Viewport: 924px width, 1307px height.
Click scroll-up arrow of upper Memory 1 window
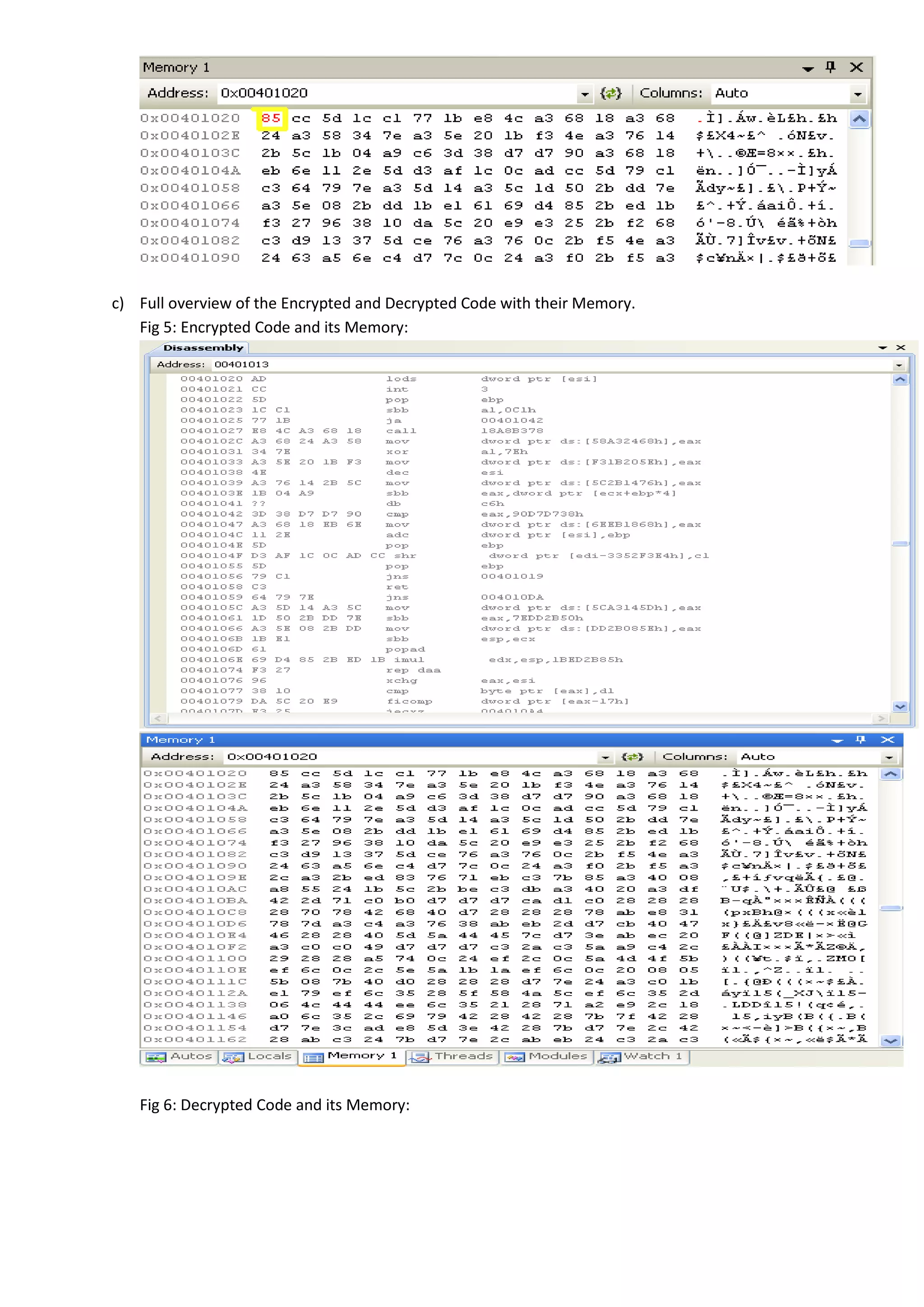(859, 119)
